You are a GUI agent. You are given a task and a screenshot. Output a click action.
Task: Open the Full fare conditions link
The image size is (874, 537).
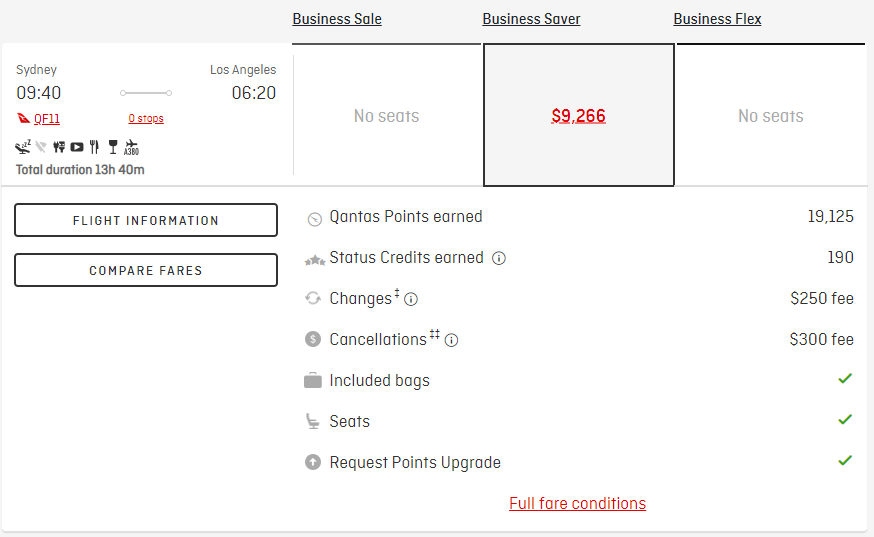click(577, 504)
